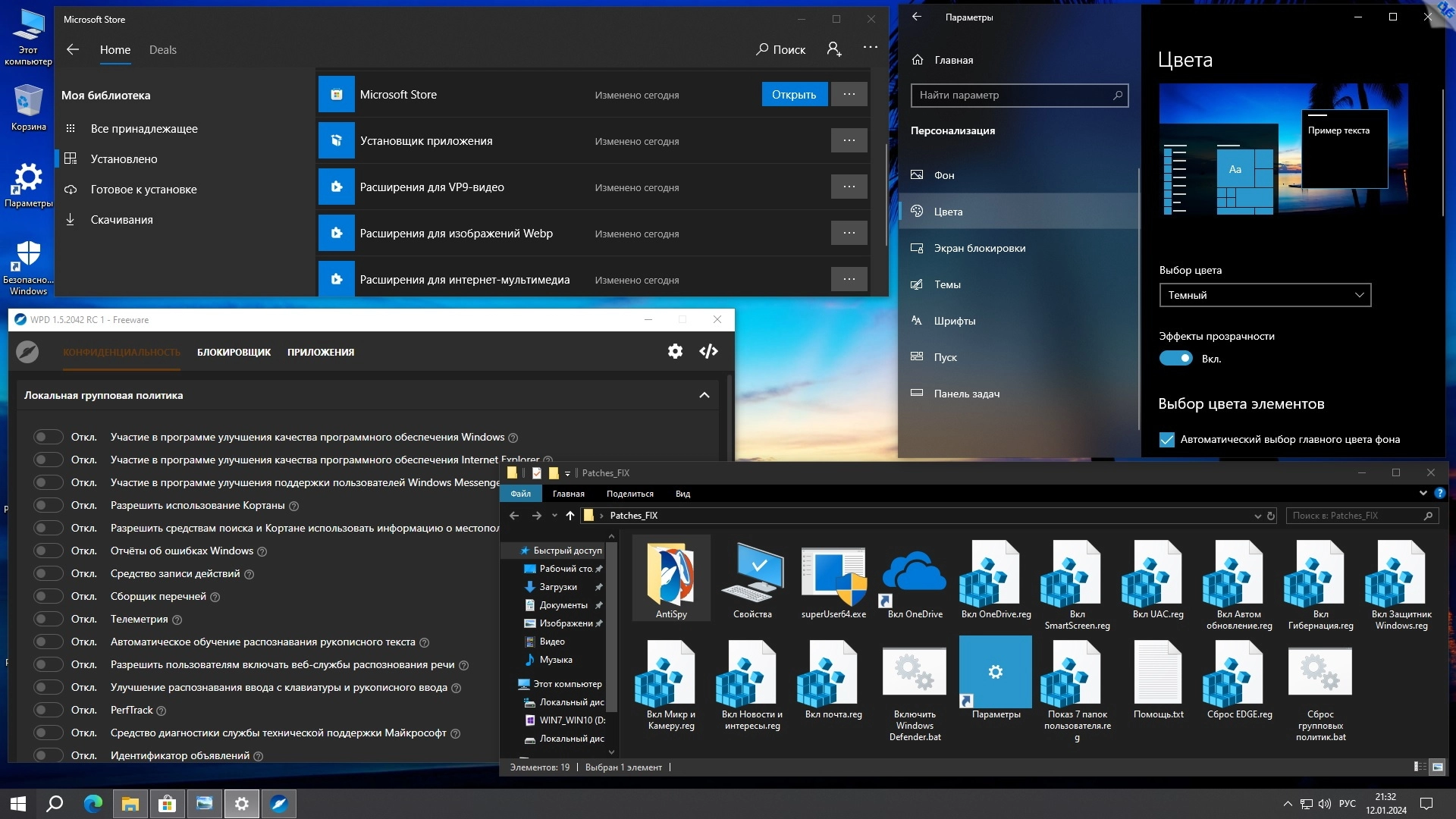Click WPD code brackets icon
This screenshot has height=819, width=1456.
pyautogui.click(x=708, y=351)
